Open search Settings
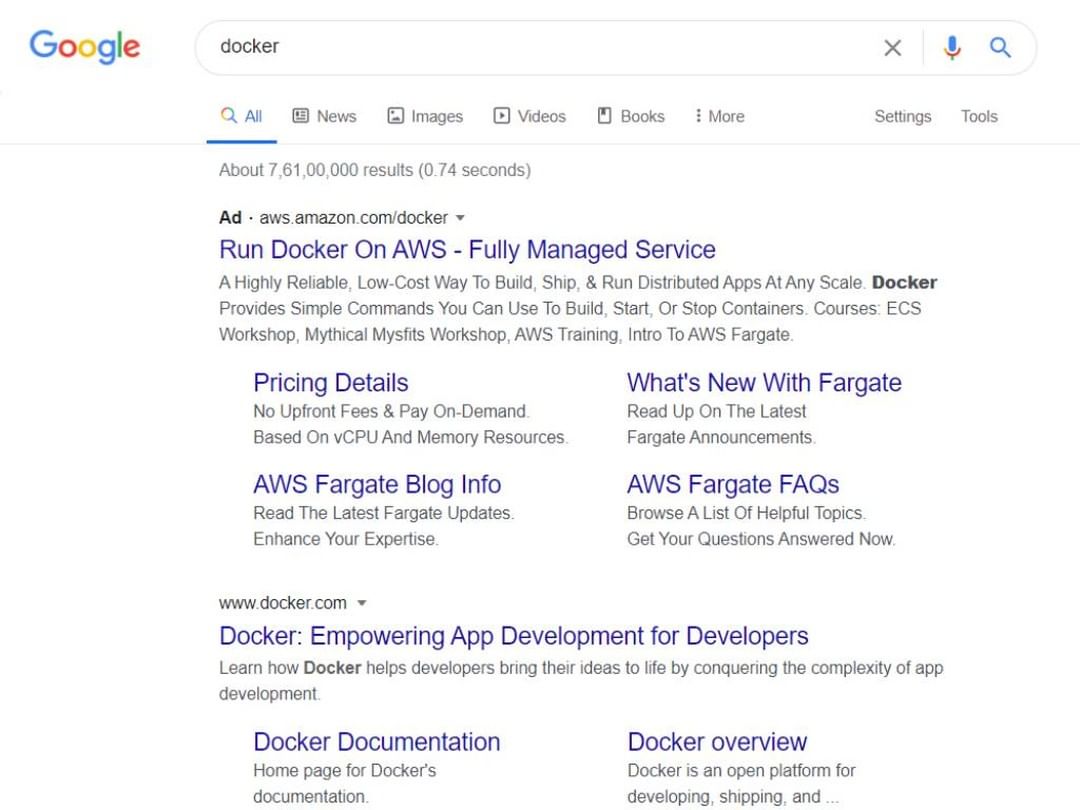1080x810 pixels. 902,116
